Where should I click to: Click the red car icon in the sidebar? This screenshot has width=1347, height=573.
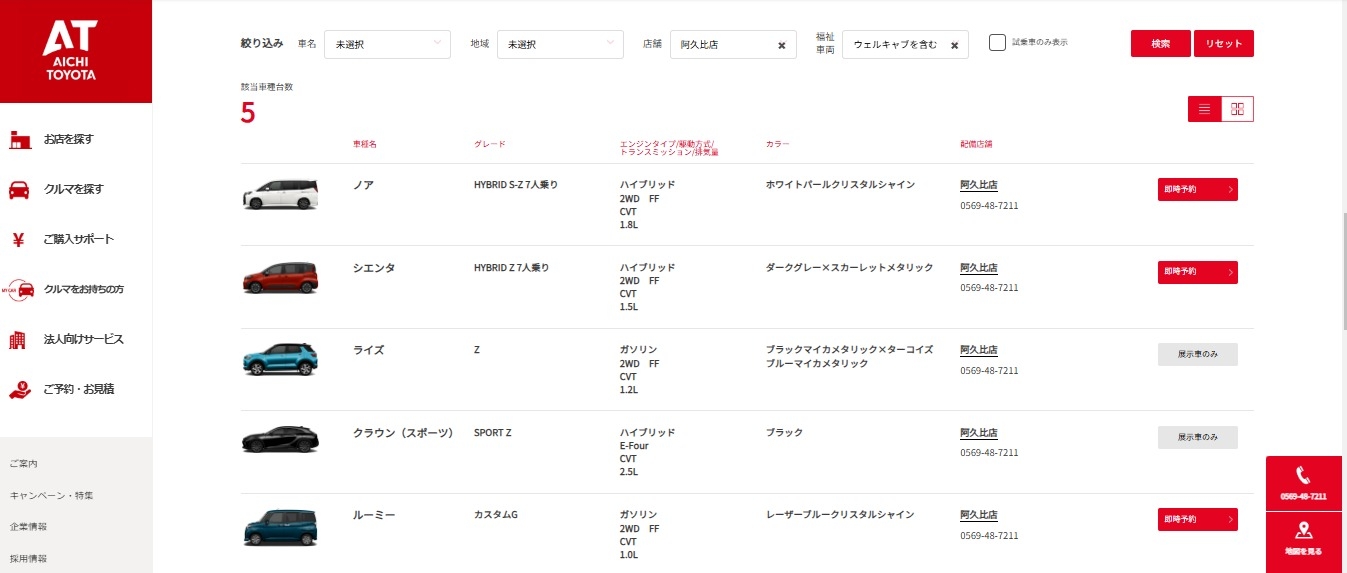(x=18, y=190)
